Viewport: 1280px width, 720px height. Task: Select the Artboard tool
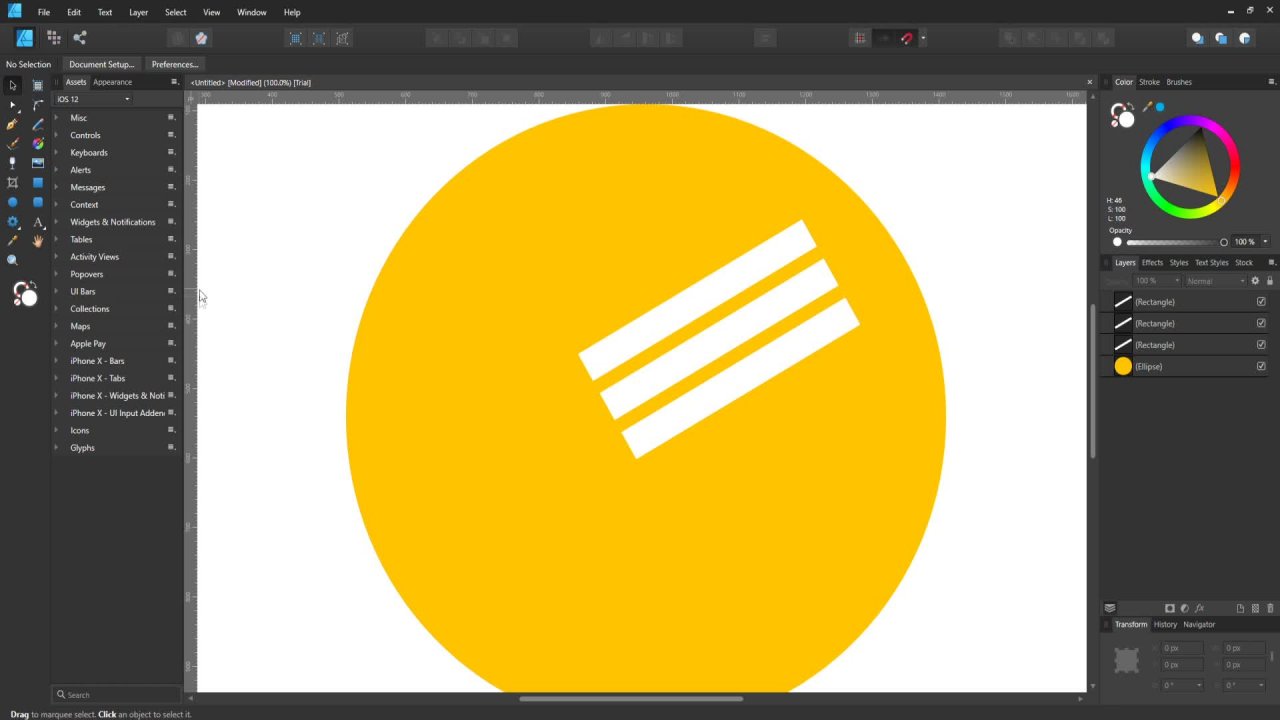pyautogui.click(x=38, y=86)
